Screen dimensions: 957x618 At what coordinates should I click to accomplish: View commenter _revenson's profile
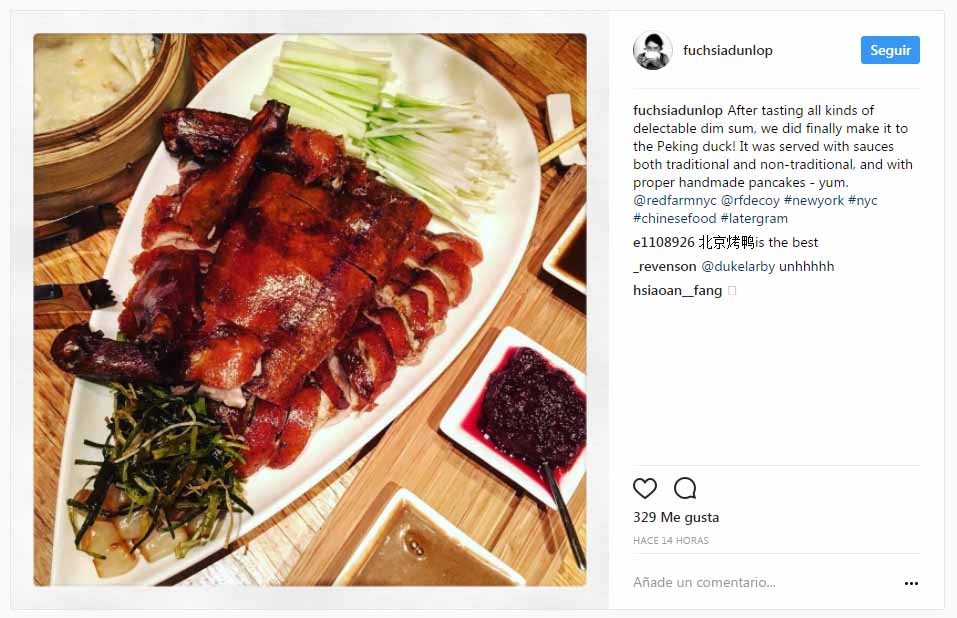point(665,267)
